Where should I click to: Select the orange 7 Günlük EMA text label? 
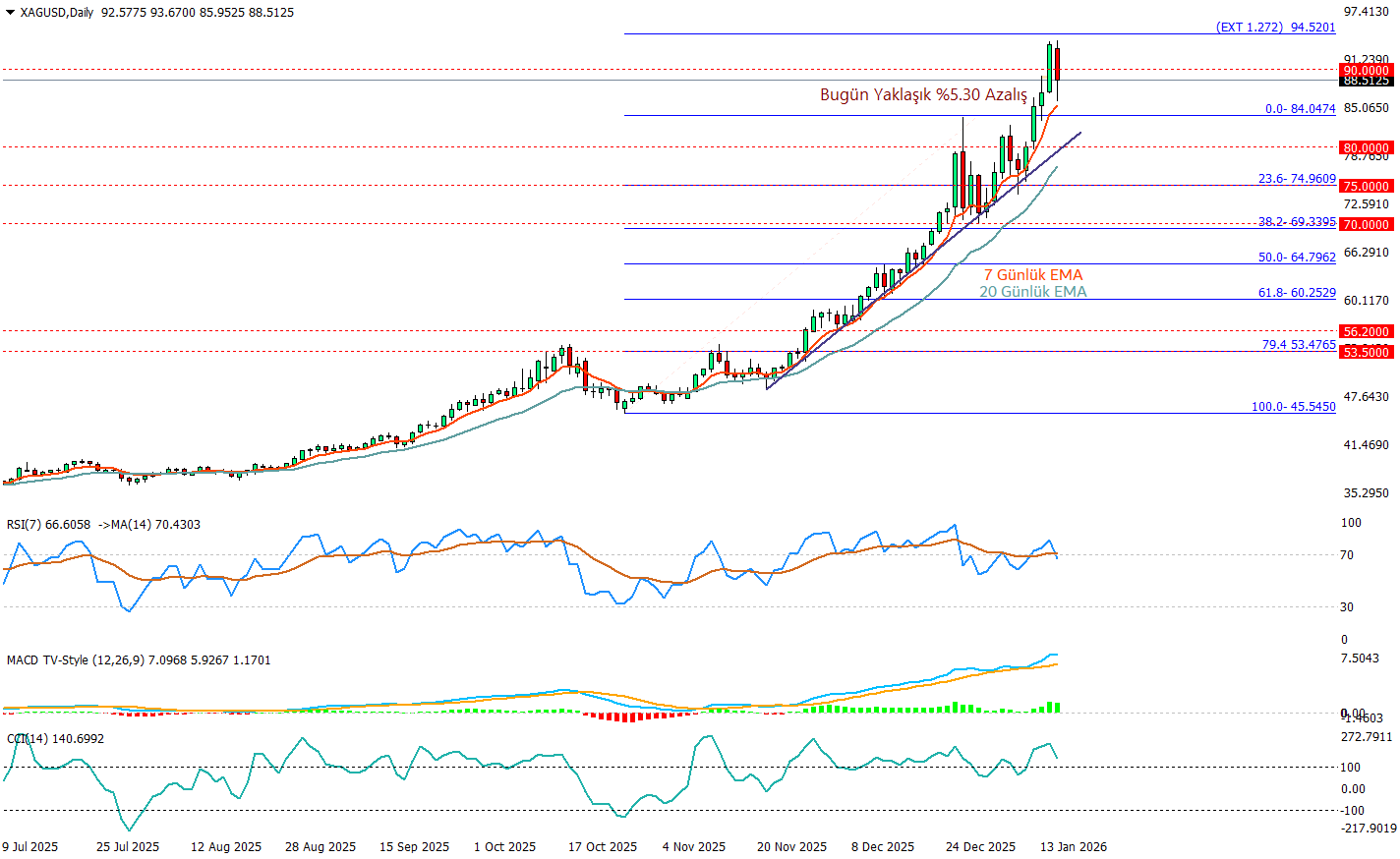(1033, 275)
